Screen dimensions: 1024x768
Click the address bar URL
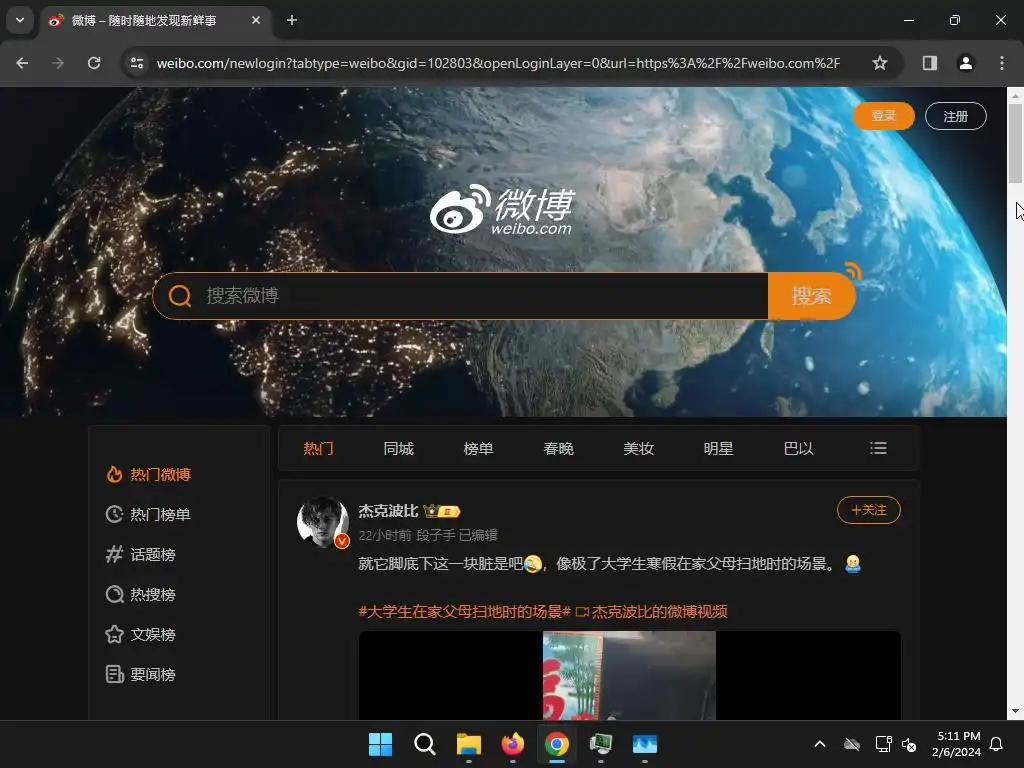(x=498, y=63)
